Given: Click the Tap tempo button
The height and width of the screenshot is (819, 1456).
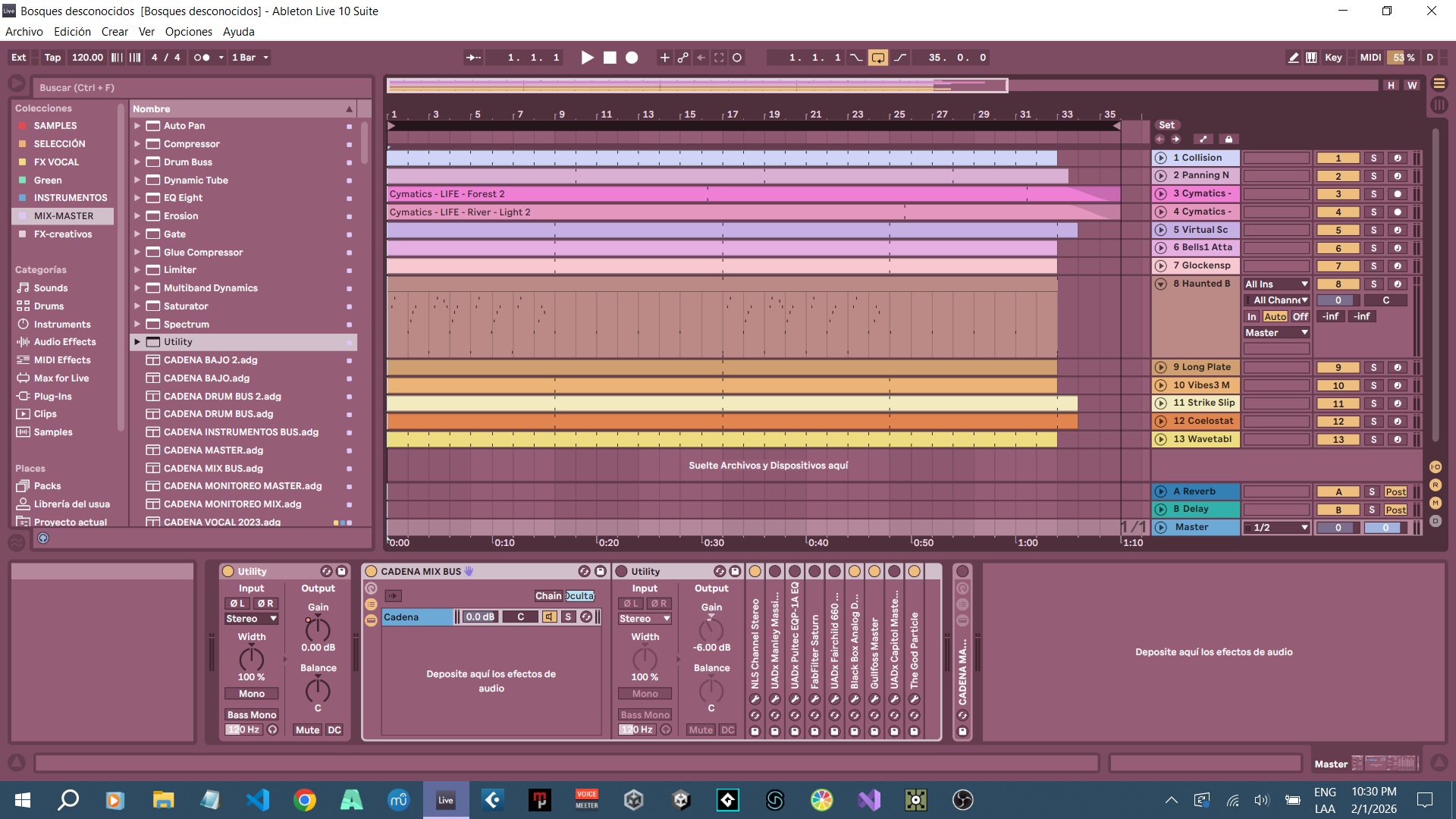Looking at the screenshot, I should (52, 58).
